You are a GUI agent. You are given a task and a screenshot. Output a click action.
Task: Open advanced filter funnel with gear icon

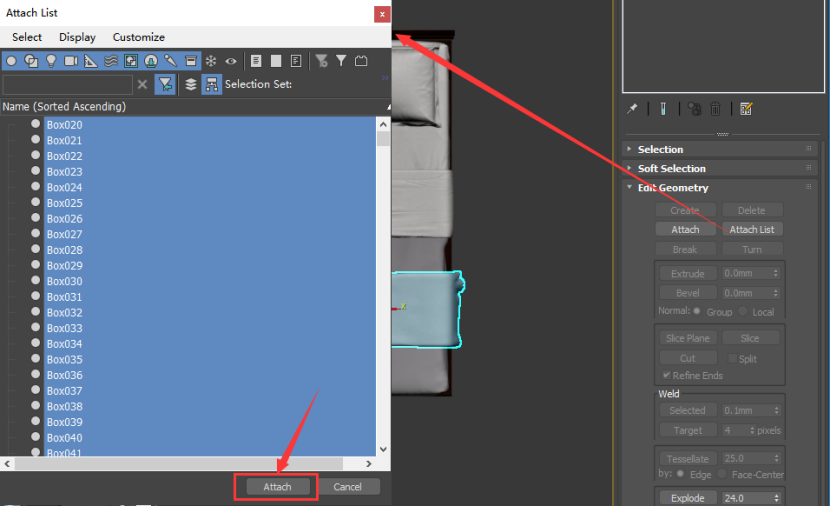pyautogui.click(x=321, y=61)
